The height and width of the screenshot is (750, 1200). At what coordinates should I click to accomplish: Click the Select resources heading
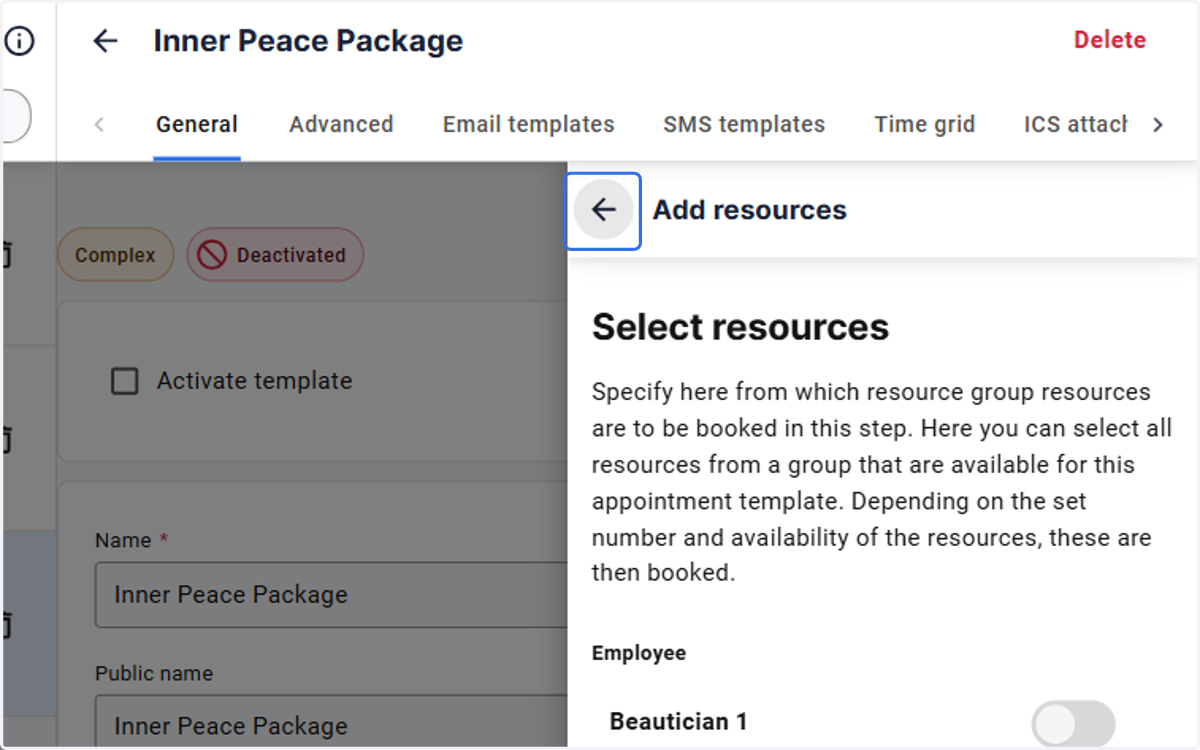[740, 327]
